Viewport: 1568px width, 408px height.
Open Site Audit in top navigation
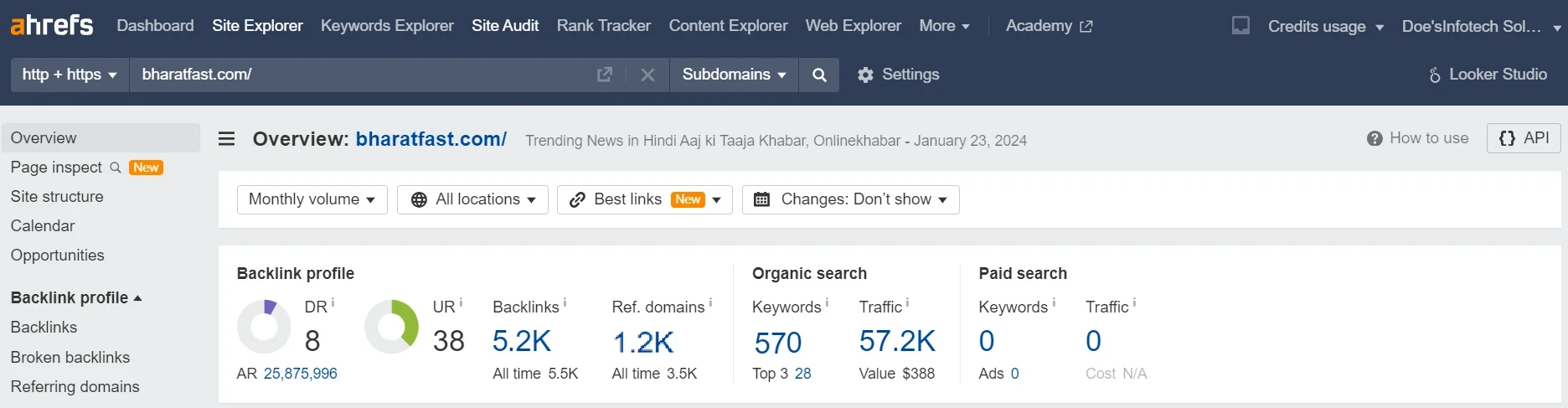point(505,26)
